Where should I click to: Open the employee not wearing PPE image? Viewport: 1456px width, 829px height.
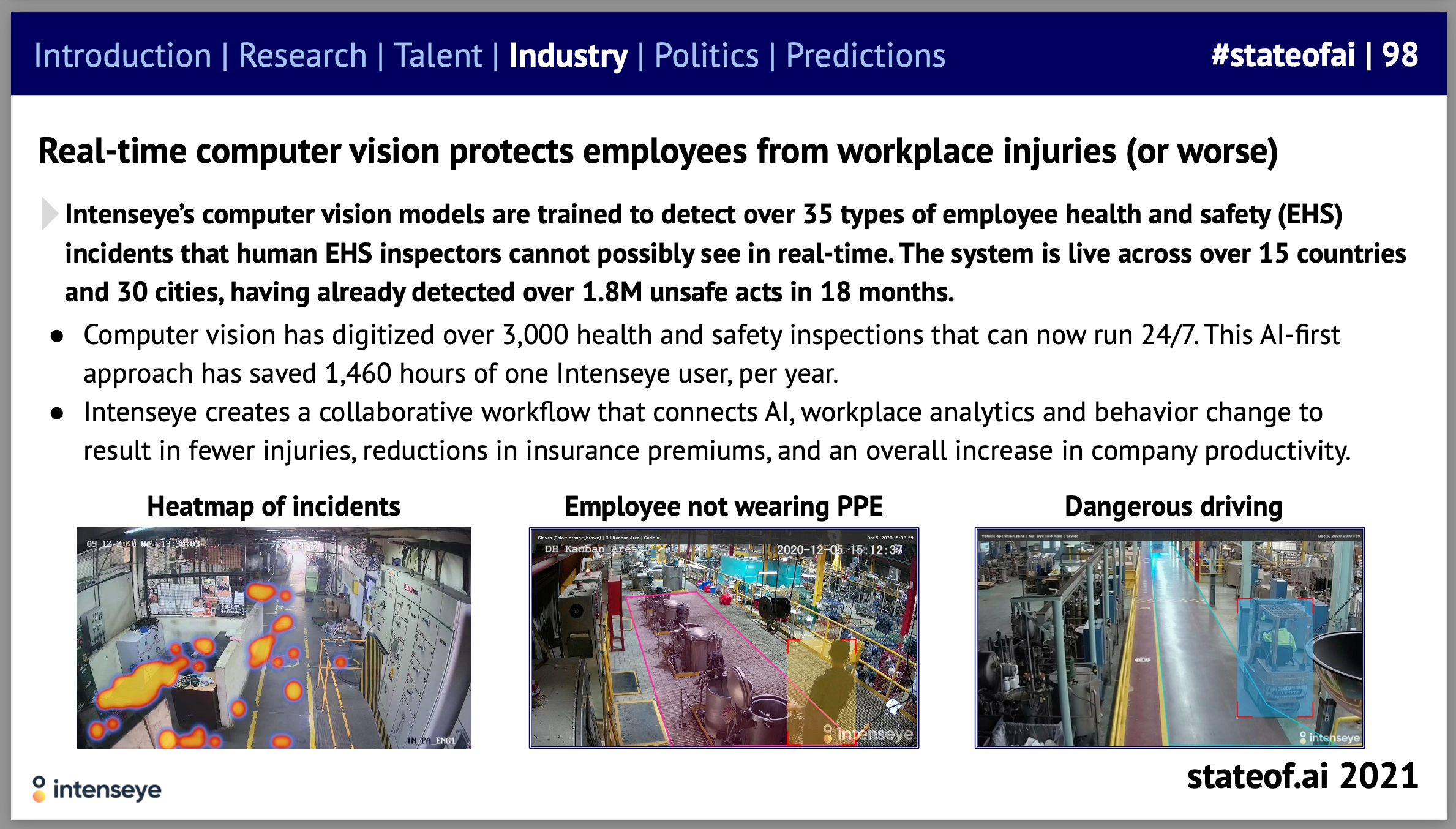click(x=723, y=637)
